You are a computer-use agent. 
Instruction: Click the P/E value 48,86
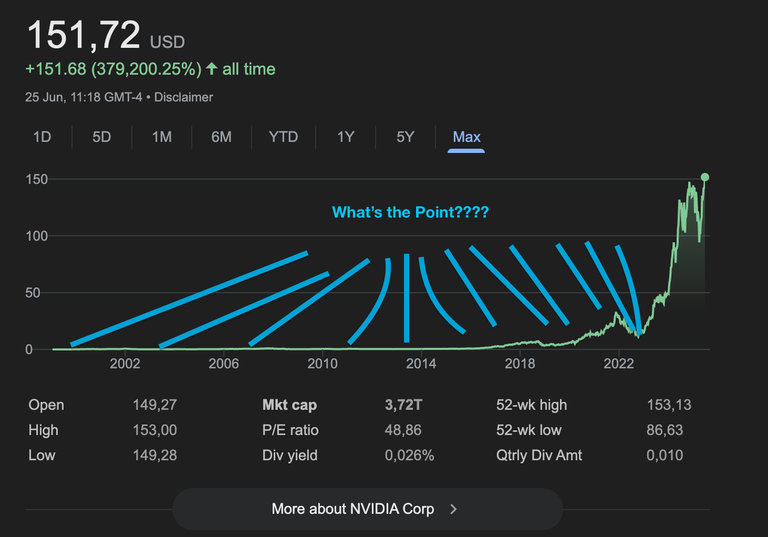pos(403,430)
